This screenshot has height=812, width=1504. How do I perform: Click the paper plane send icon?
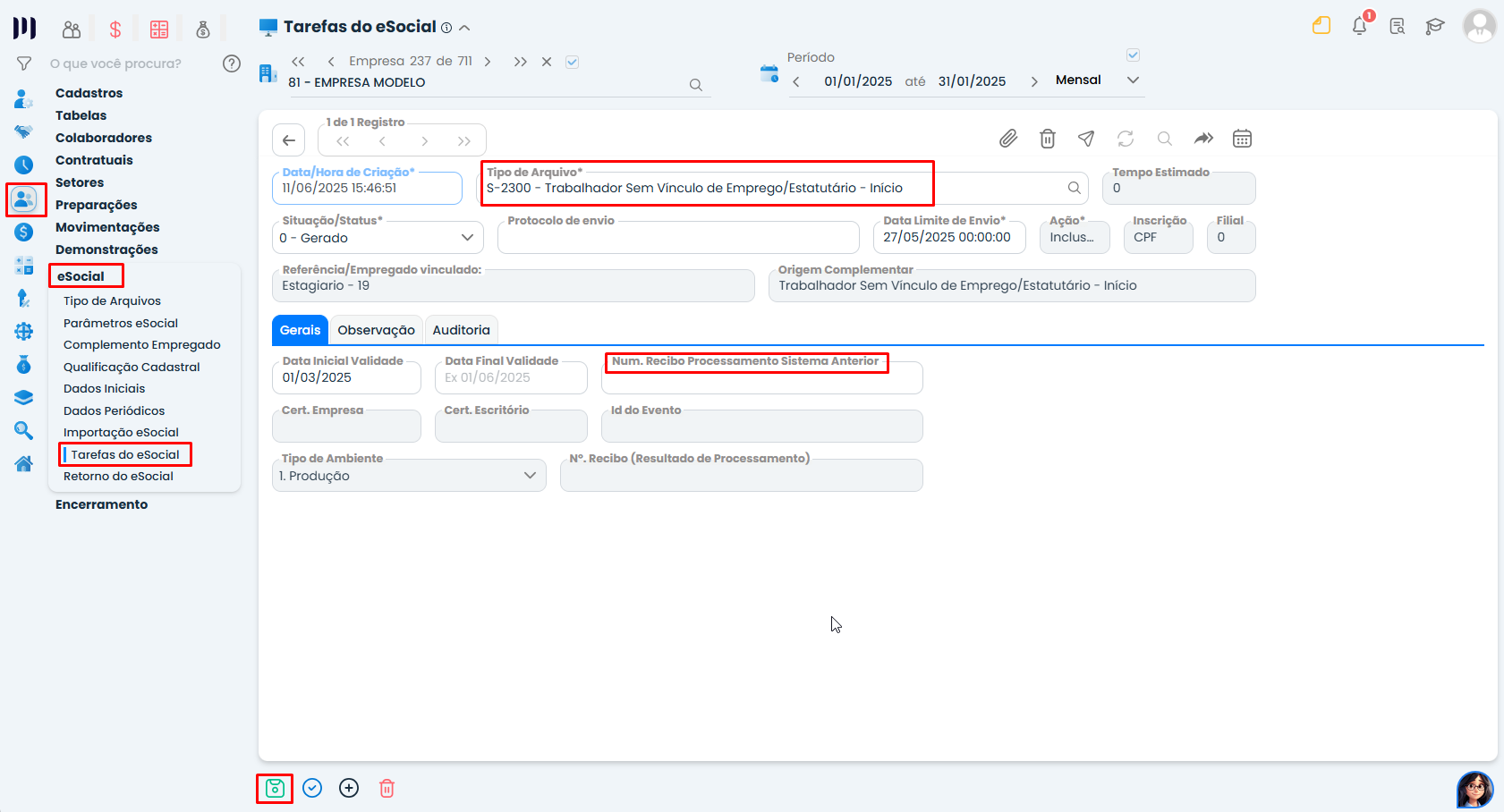click(1086, 139)
